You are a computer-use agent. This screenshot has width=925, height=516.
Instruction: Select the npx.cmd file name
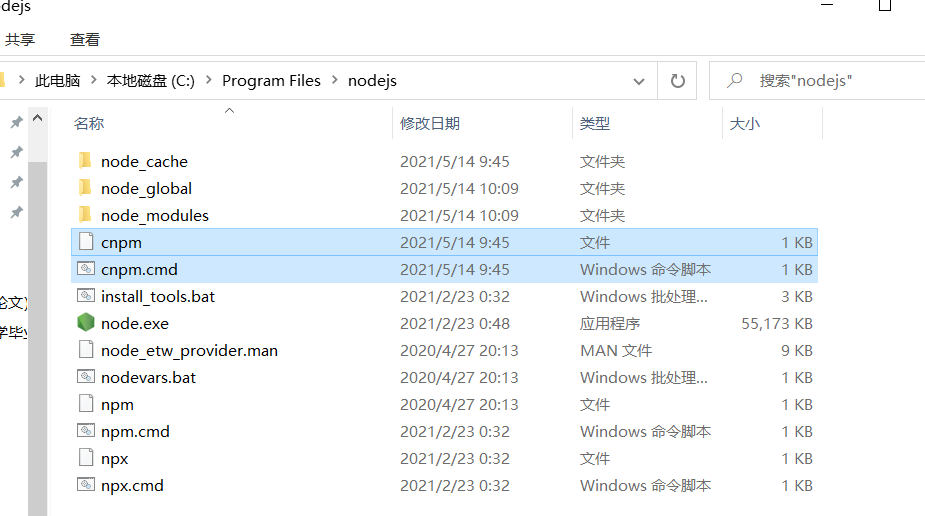132,486
